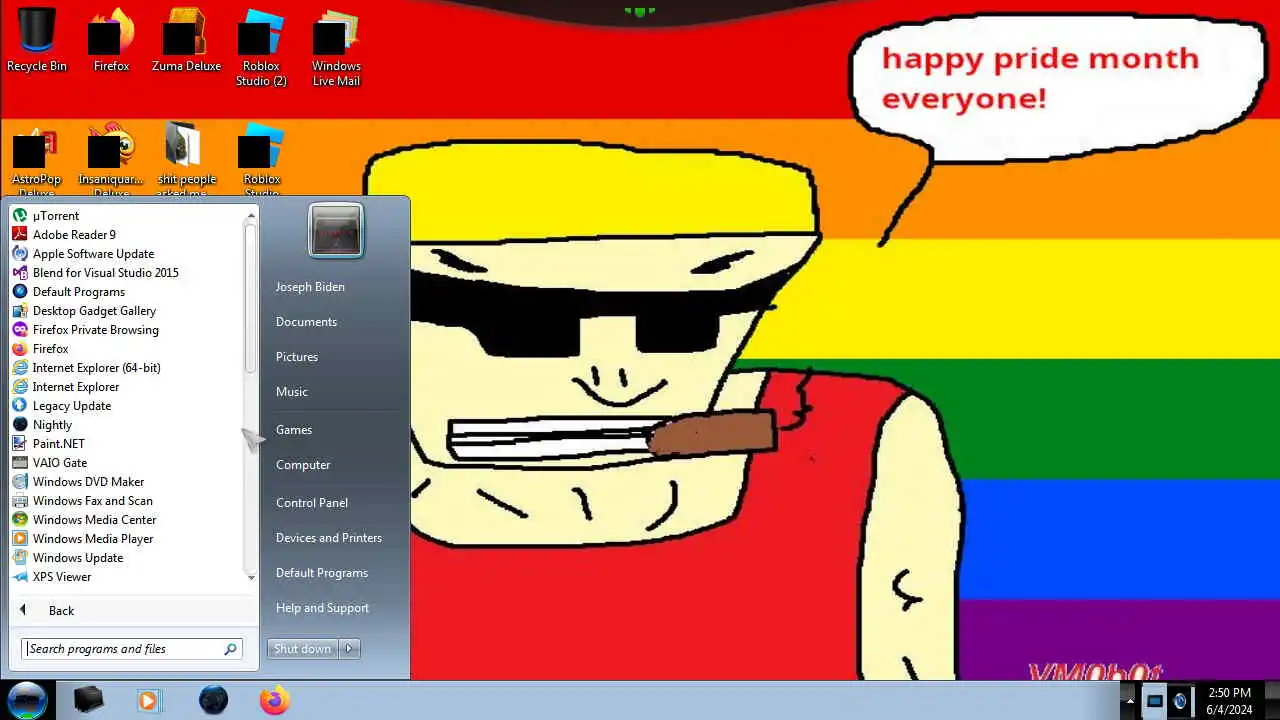Click the programs list scrollbar down arrow

(251, 577)
